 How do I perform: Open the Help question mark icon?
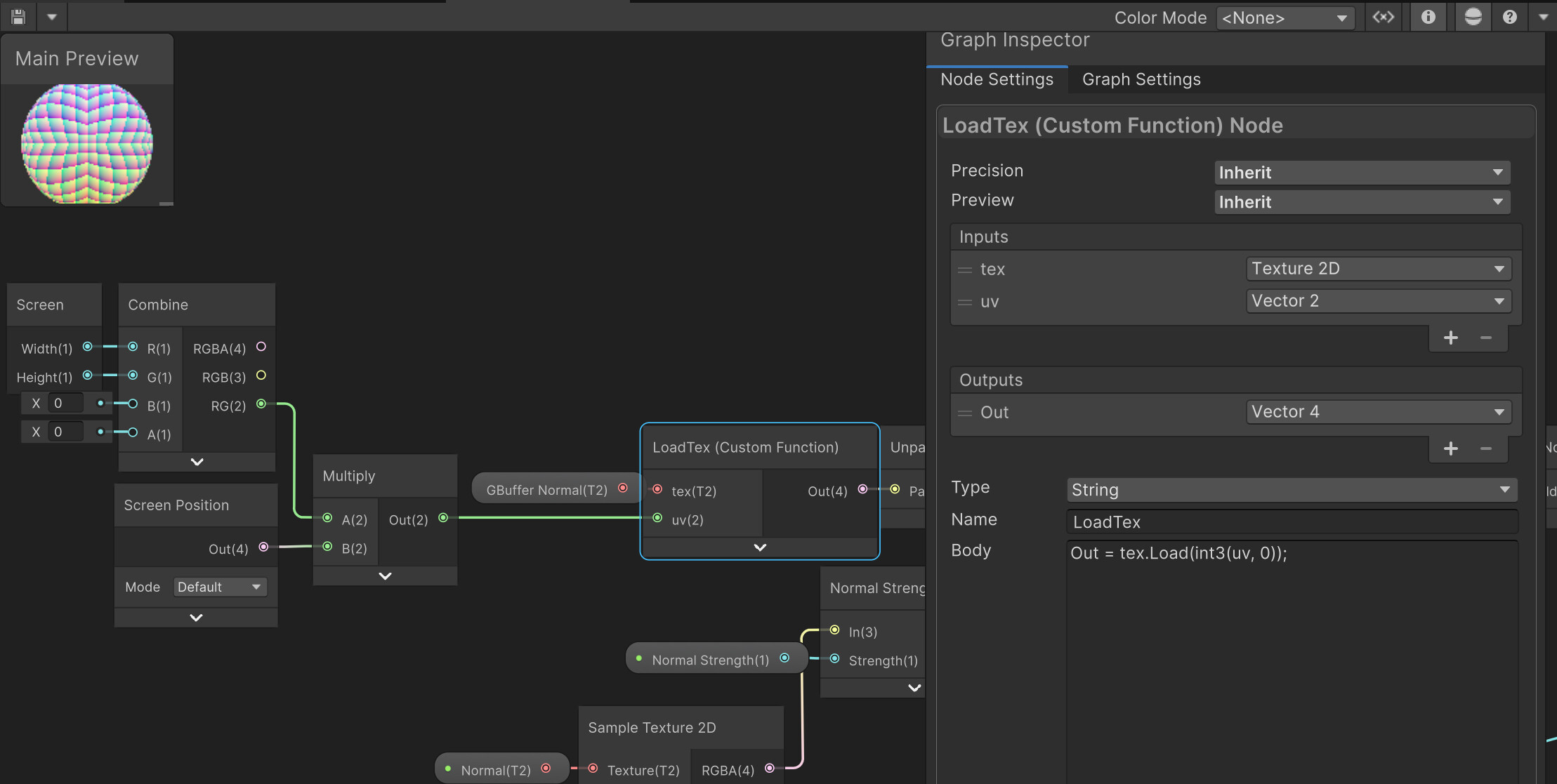pyautogui.click(x=1509, y=17)
